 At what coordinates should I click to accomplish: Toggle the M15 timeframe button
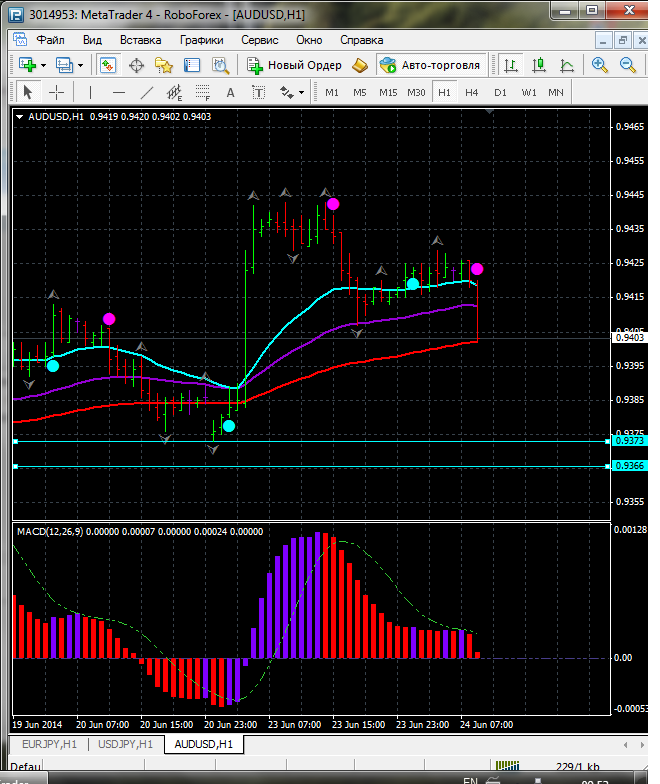[388, 92]
